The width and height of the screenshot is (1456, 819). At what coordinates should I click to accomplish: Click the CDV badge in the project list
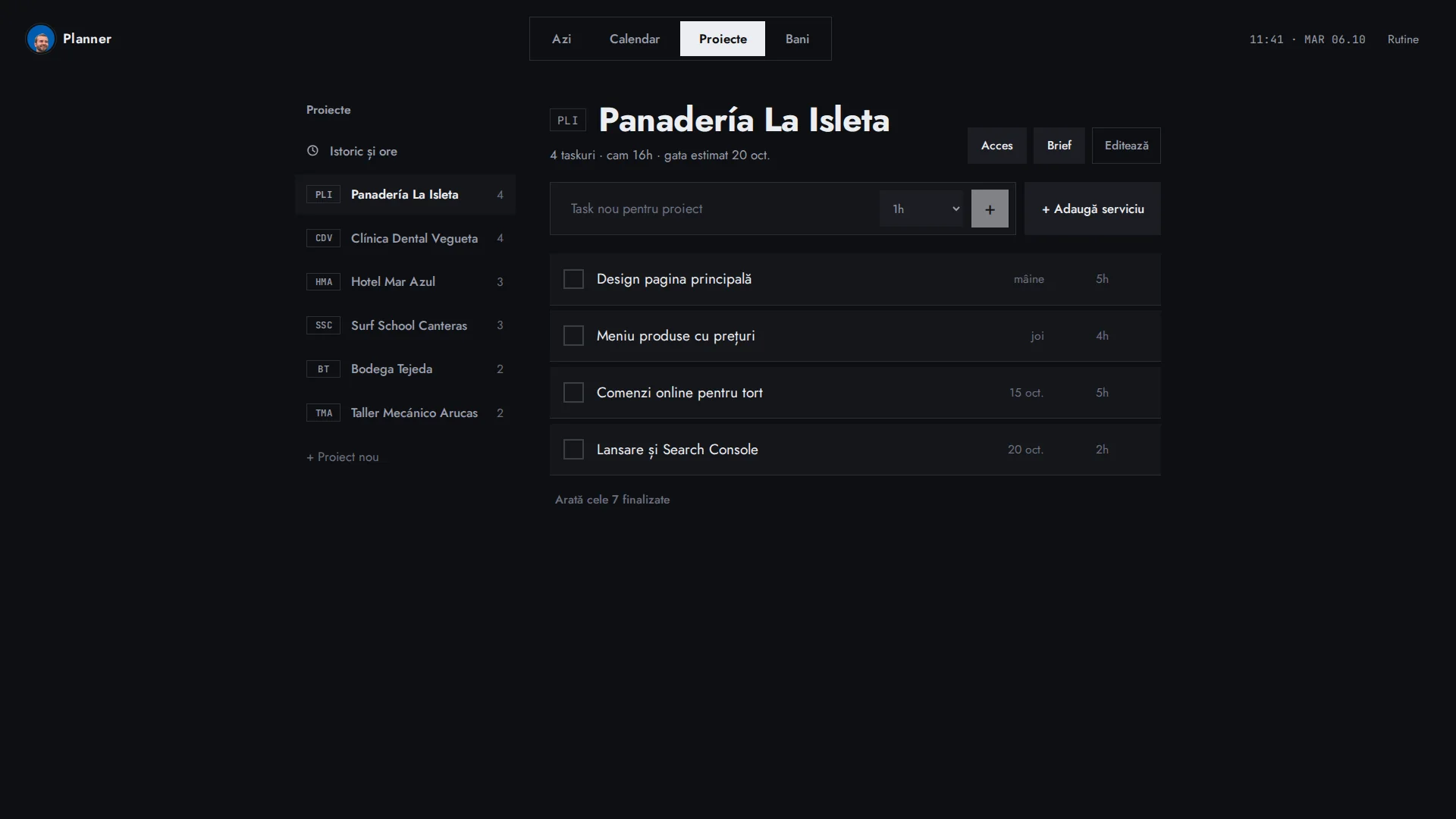click(x=324, y=238)
